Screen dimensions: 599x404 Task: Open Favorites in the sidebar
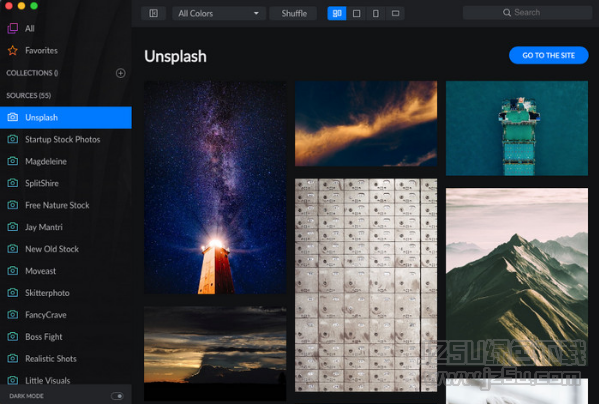coord(66,50)
